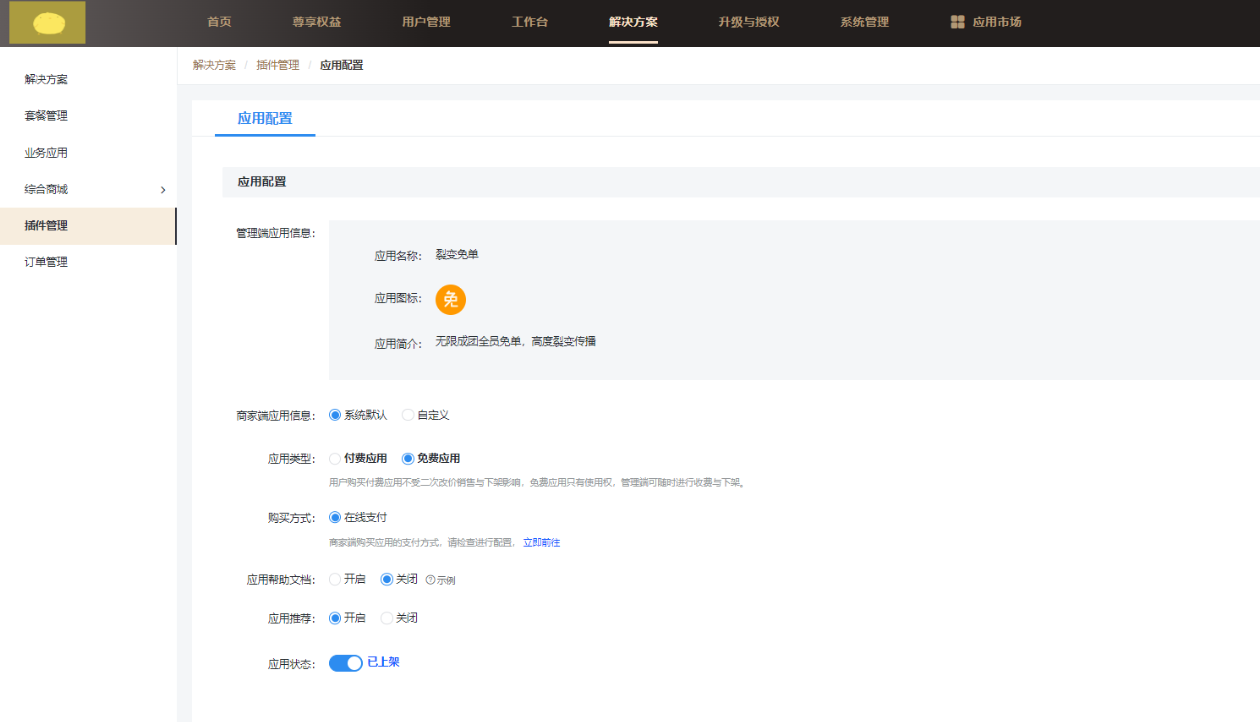This screenshot has height=722, width=1260.
Task: Select the 自定义 radio option
Action: click(408, 415)
